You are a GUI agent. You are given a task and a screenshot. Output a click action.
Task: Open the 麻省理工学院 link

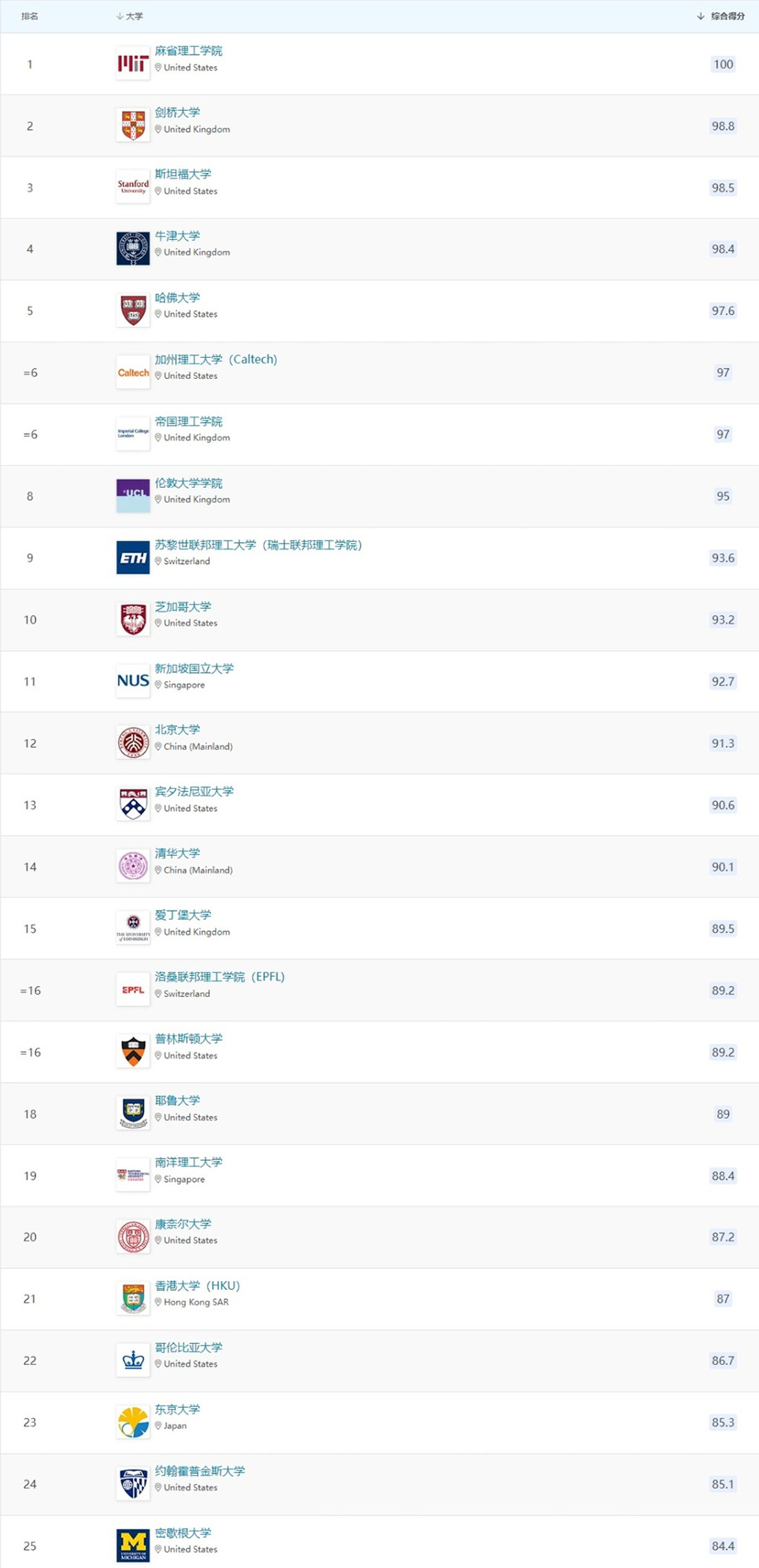click(188, 50)
